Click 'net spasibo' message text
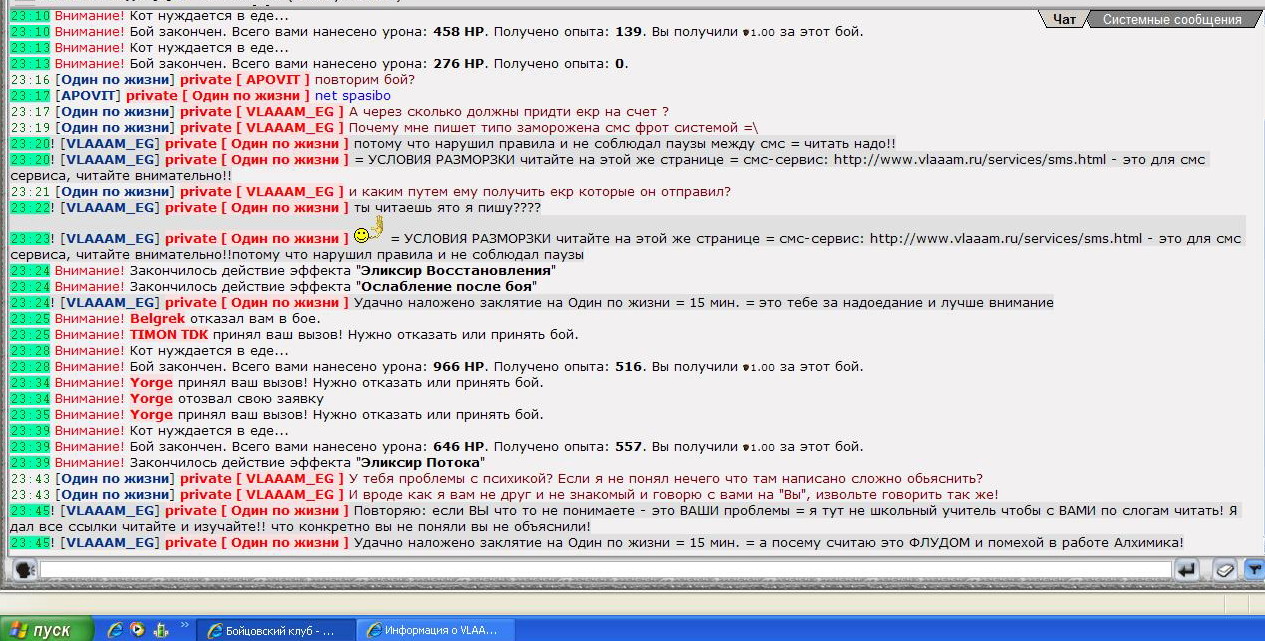This screenshot has height=641, width=1265. click(x=353, y=96)
